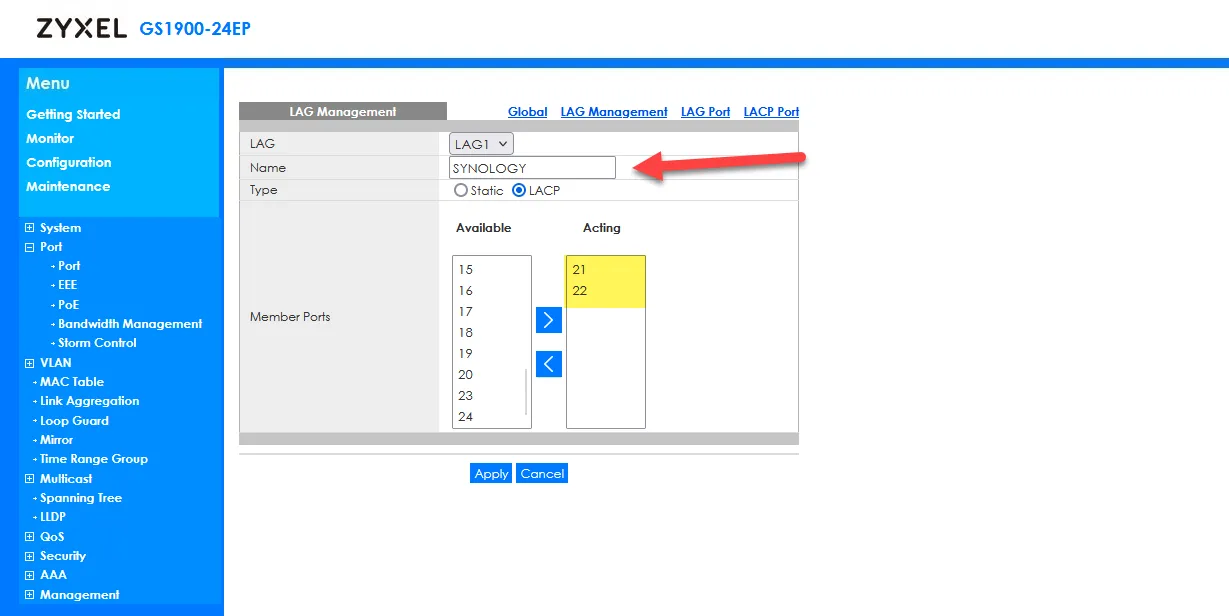This screenshot has height=616, width=1229.
Task: Expand the QoS section
Action: (30, 537)
